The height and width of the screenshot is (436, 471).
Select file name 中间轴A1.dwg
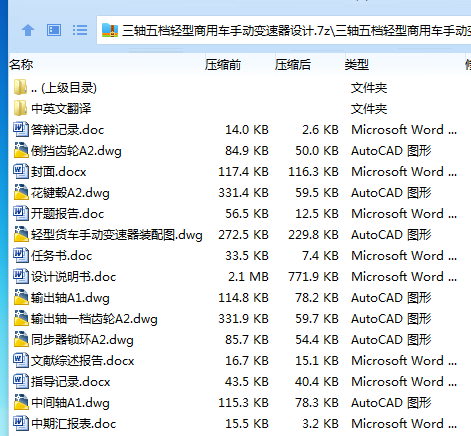(70, 403)
